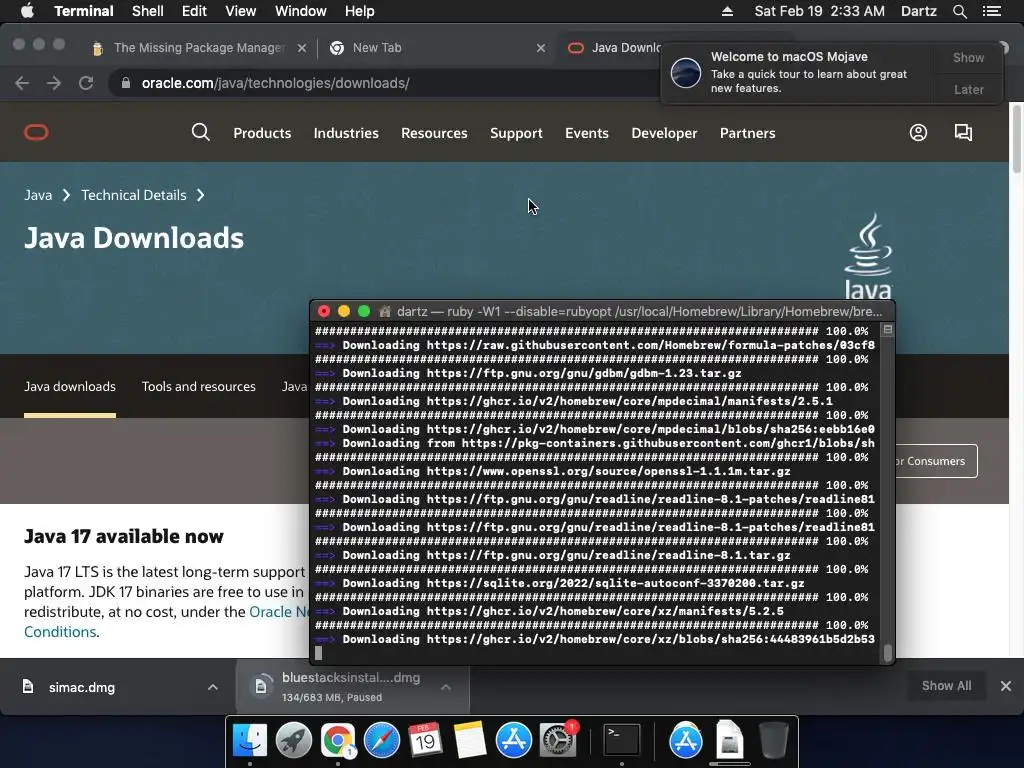1024x768 pixels.
Task: Close the New Tab tab
Action: point(541,48)
